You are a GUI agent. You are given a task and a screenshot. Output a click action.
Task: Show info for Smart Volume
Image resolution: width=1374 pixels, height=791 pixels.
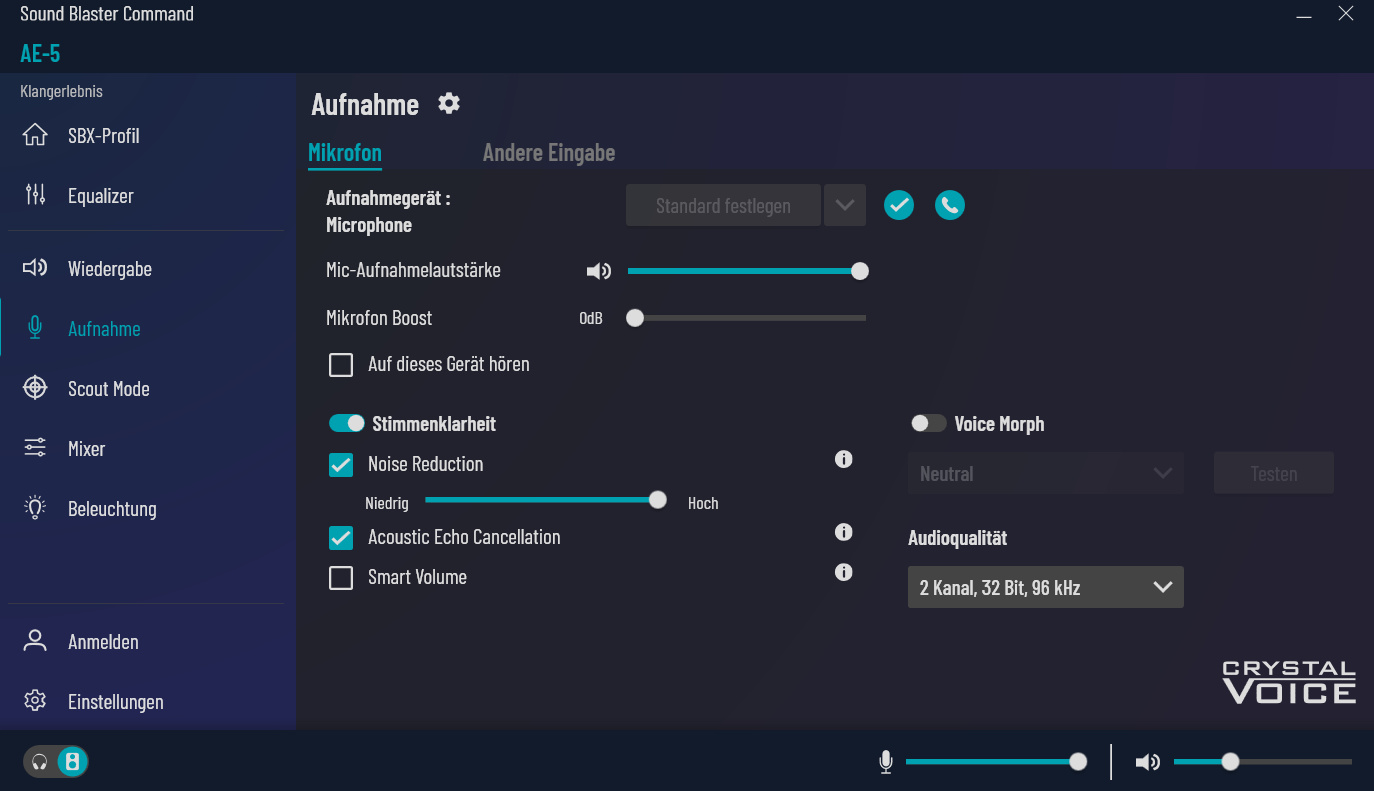(844, 572)
